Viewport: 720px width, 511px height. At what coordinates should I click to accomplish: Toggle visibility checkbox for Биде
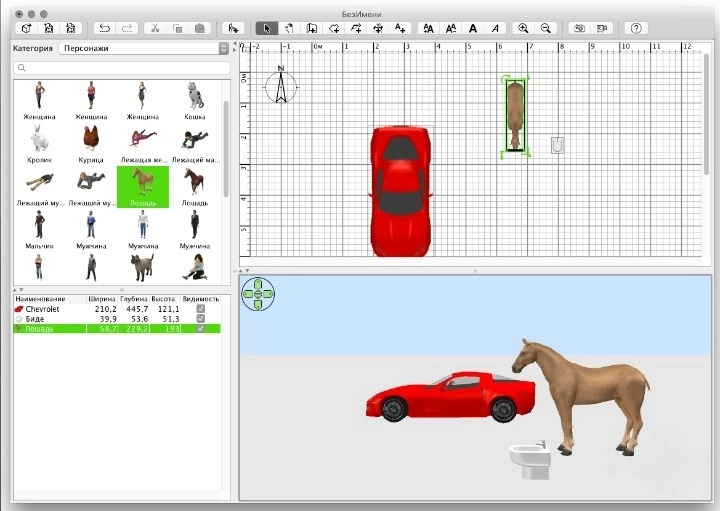[201, 319]
